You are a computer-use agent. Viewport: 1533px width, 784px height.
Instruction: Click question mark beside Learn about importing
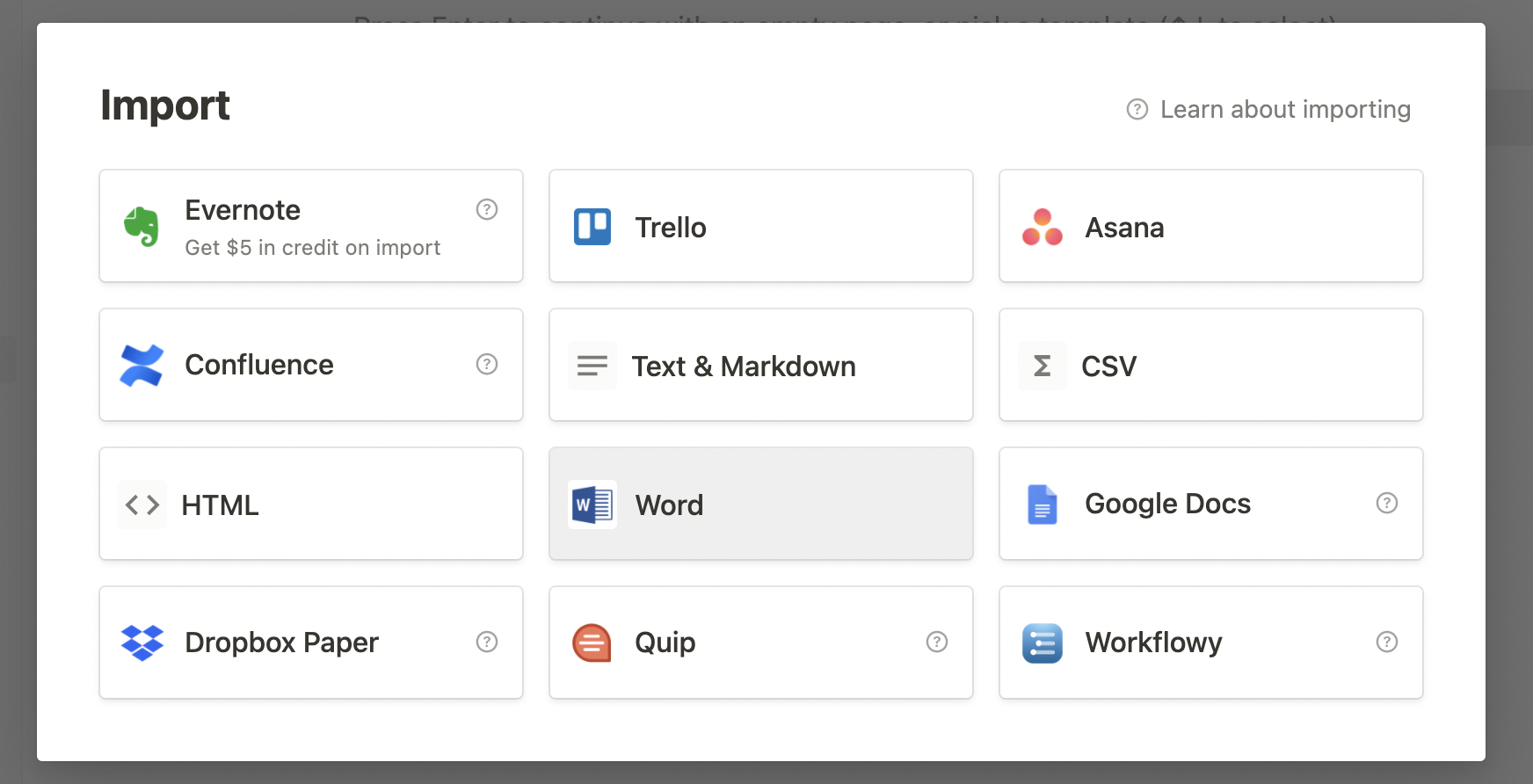point(1137,109)
